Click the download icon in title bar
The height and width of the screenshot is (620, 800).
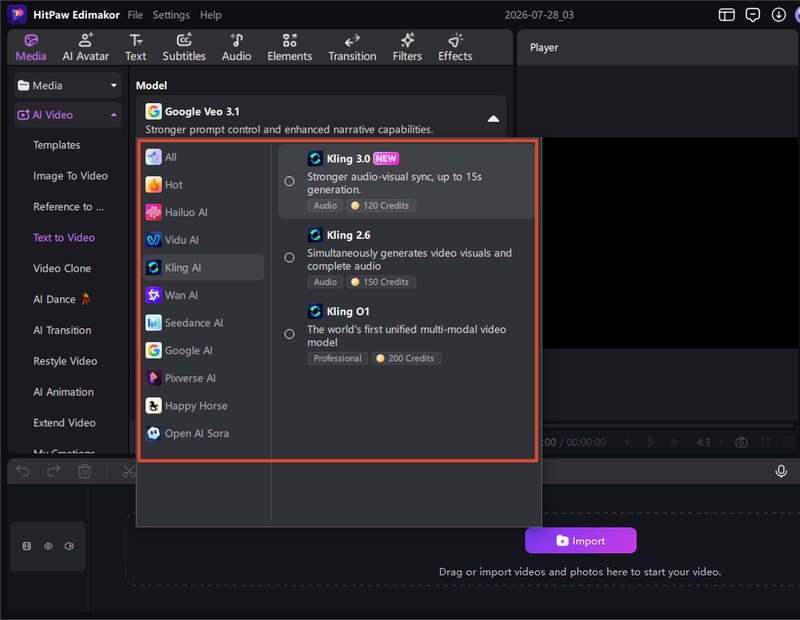coord(779,15)
